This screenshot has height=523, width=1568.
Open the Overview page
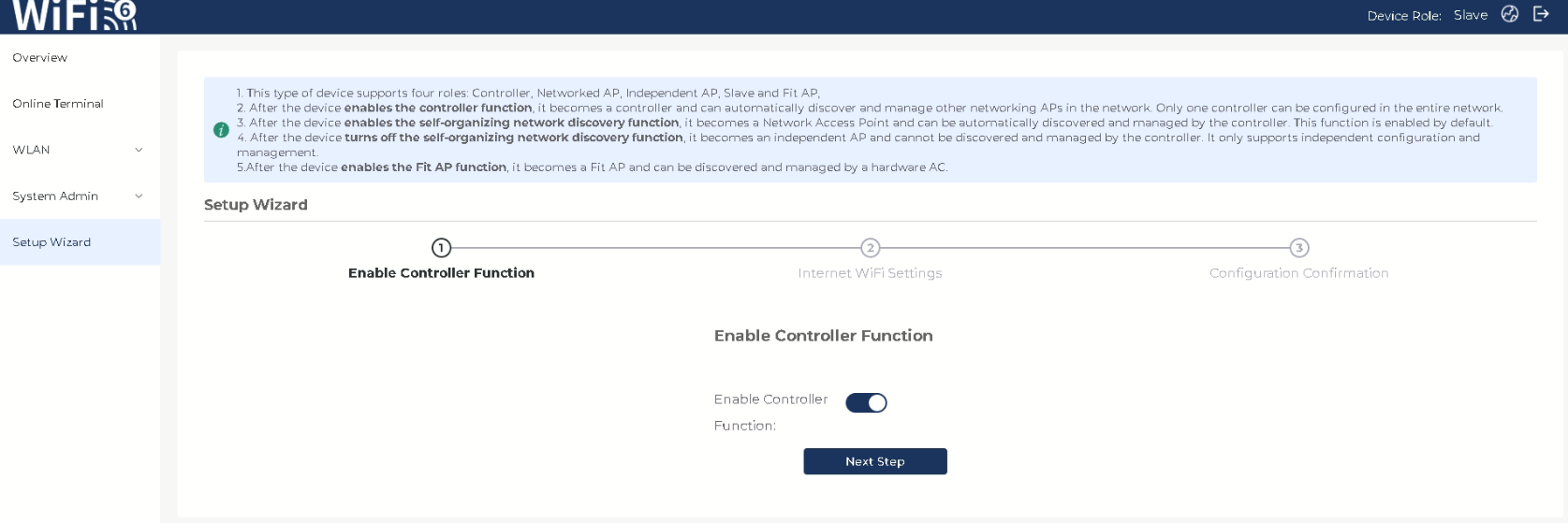tap(39, 57)
